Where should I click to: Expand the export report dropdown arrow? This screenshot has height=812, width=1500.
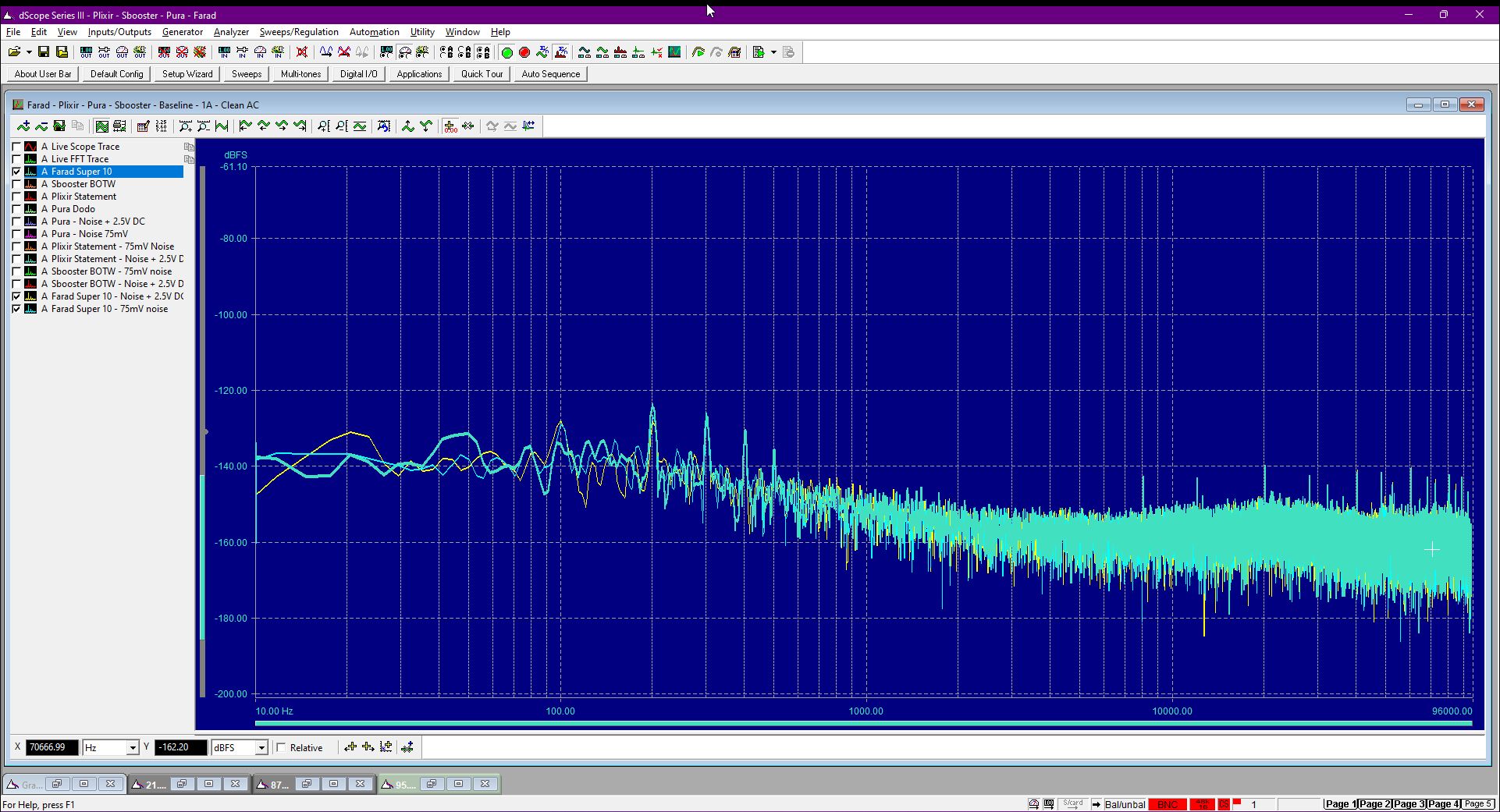click(x=773, y=52)
